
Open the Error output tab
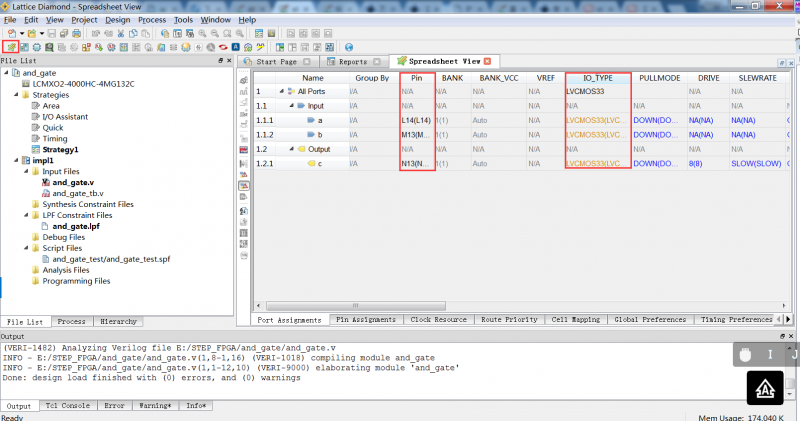pos(114,406)
